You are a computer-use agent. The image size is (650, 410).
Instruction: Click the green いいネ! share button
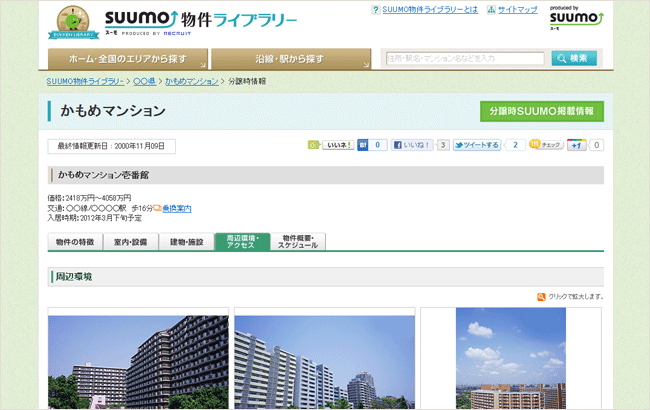(x=330, y=145)
